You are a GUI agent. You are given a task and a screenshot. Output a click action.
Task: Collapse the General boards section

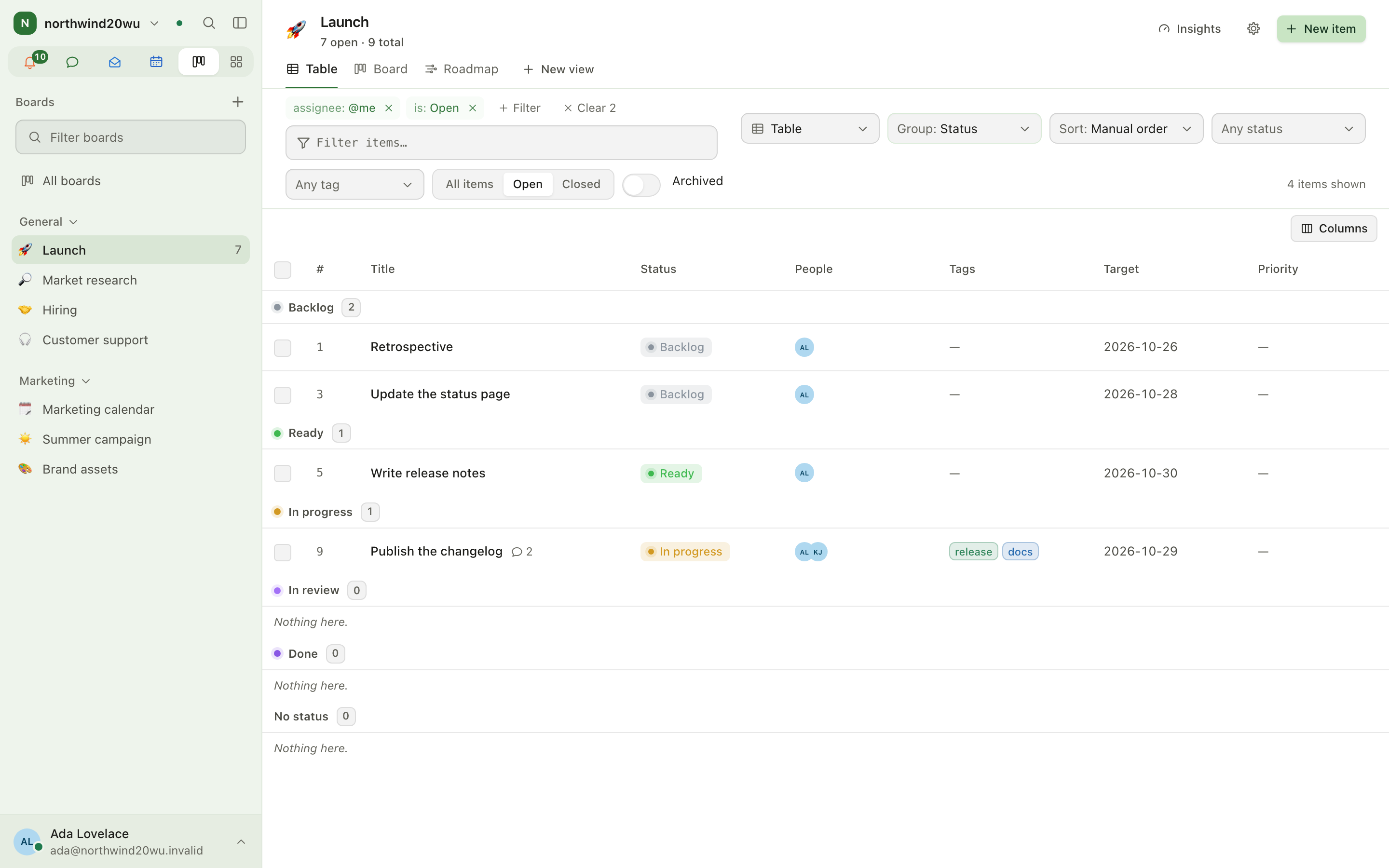(x=48, y=222)
